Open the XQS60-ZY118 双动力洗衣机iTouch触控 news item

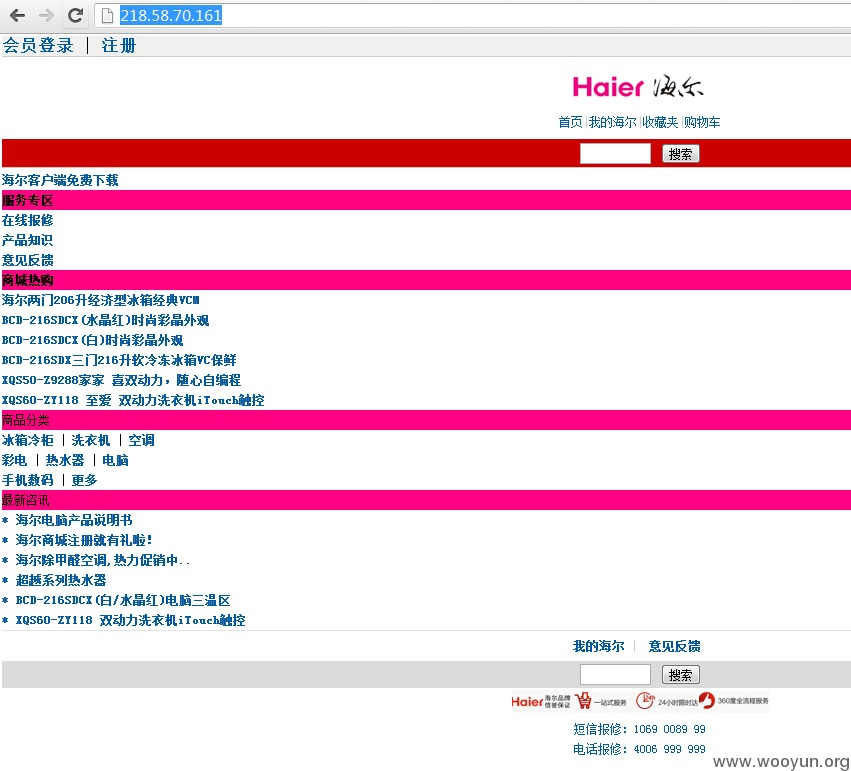coord(130,621)
